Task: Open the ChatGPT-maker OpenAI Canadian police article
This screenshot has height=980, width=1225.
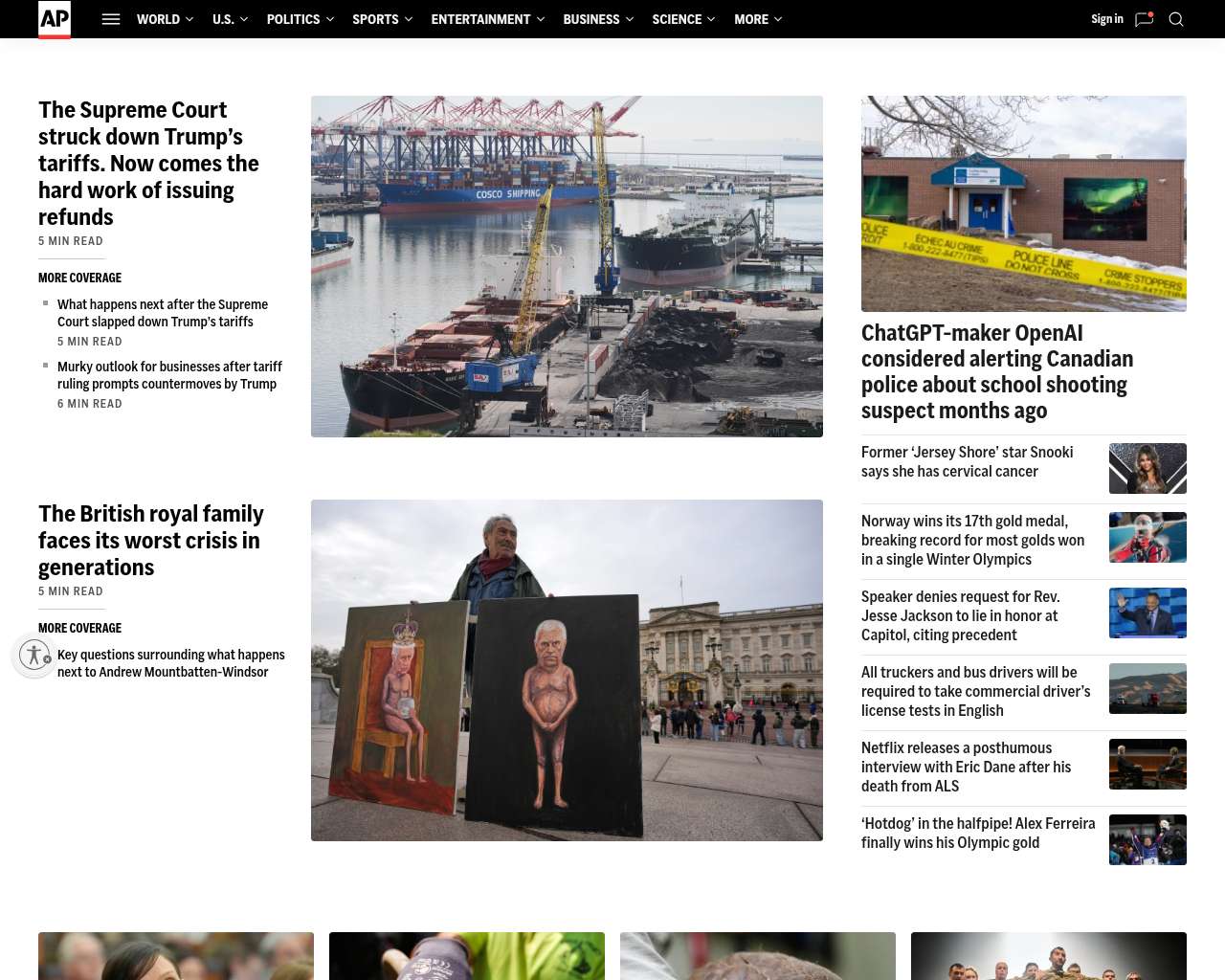Action: [996, 371]
